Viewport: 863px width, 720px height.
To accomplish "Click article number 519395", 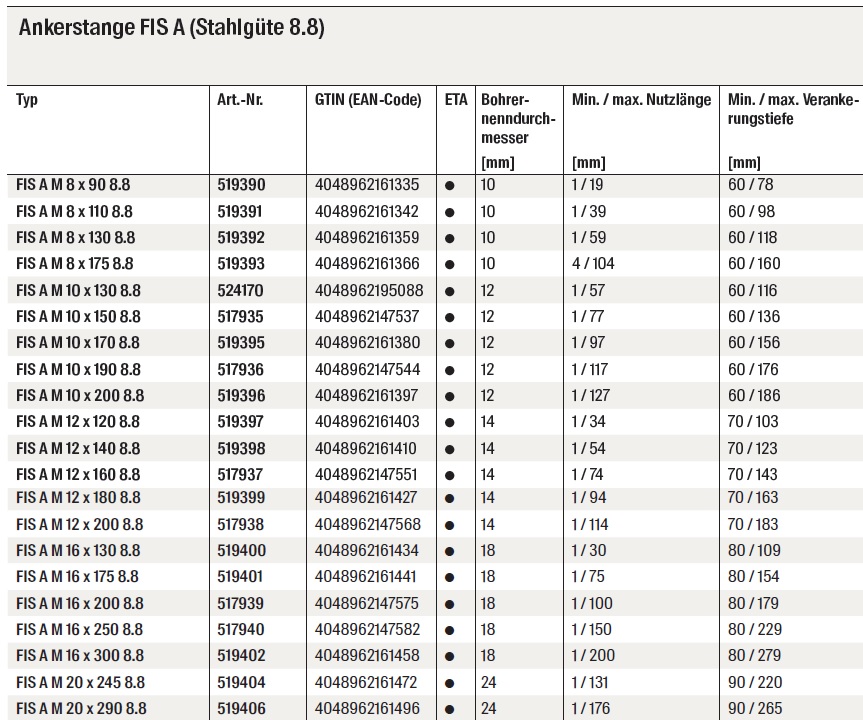I will [241, 342].
